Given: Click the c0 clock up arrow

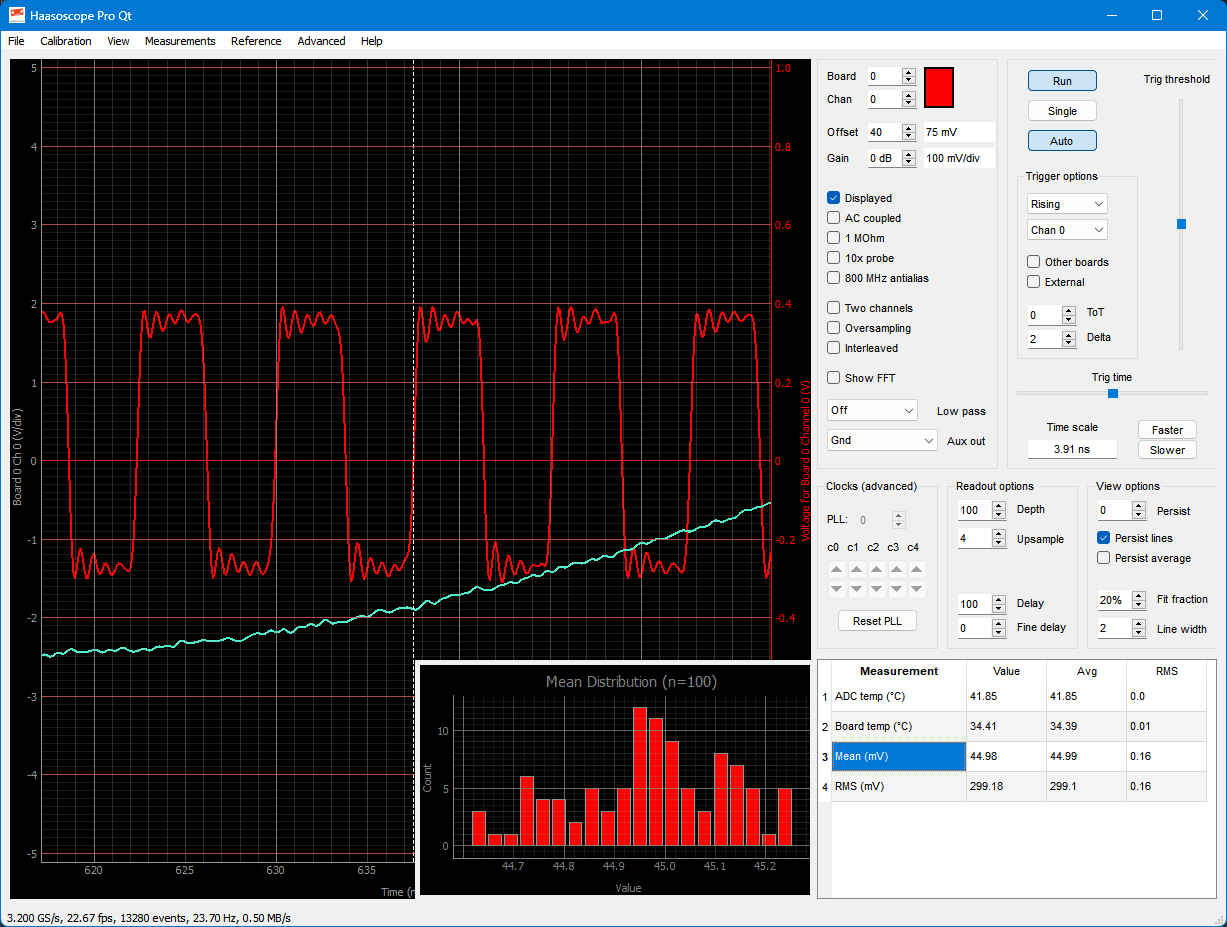Looking at the screenshot, I should pos(836,569).
